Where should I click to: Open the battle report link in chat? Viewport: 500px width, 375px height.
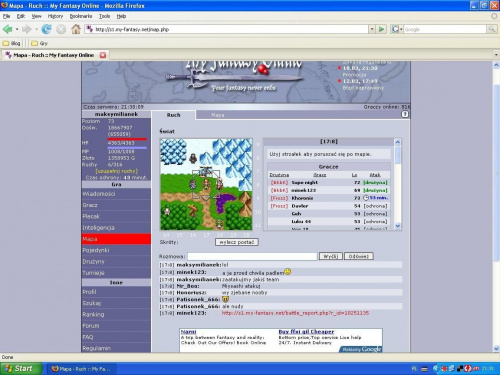pyautogui.click(x=295, y=313)
